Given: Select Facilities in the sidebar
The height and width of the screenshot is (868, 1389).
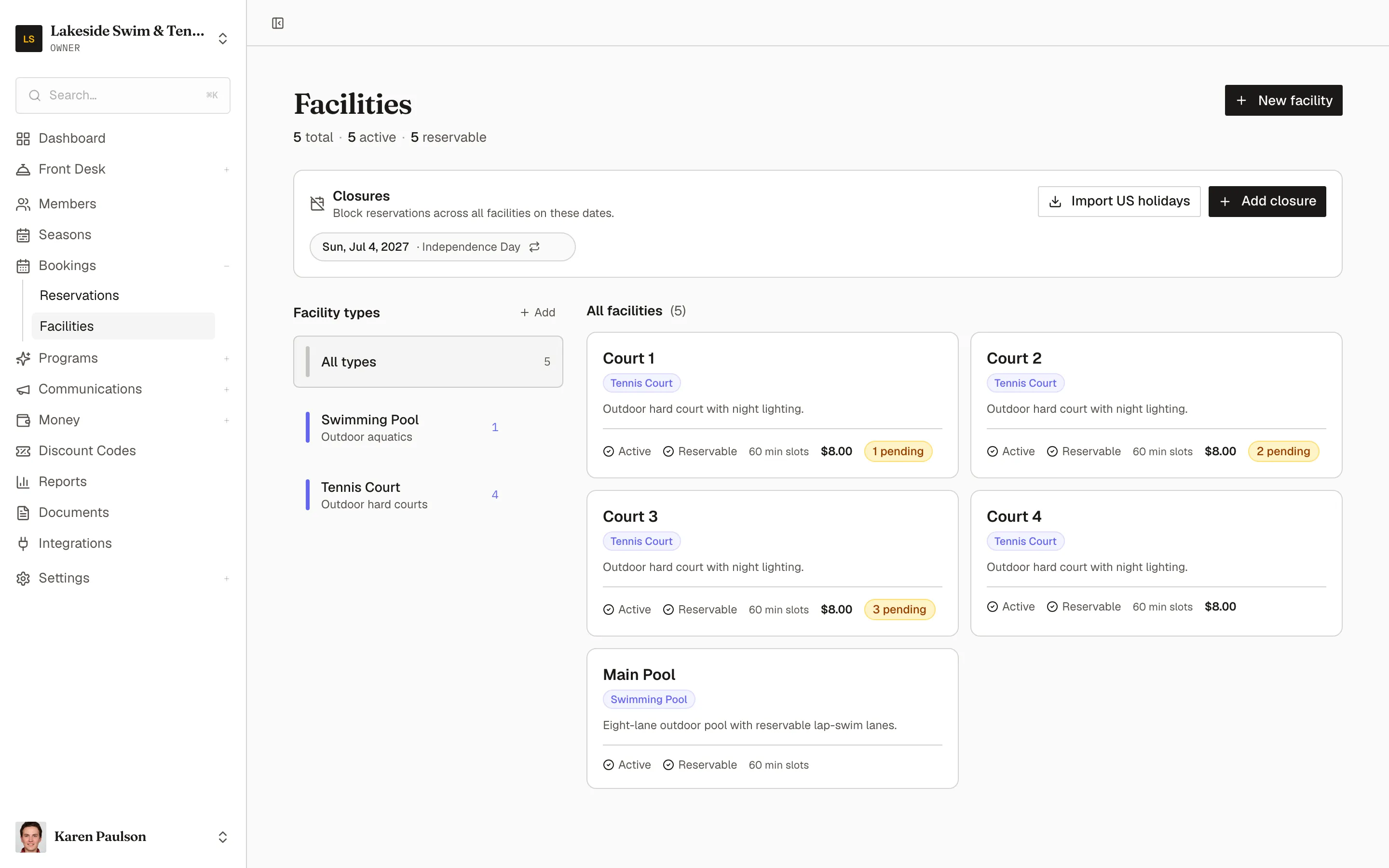Looking at the screenshot, I should point(123,326).
